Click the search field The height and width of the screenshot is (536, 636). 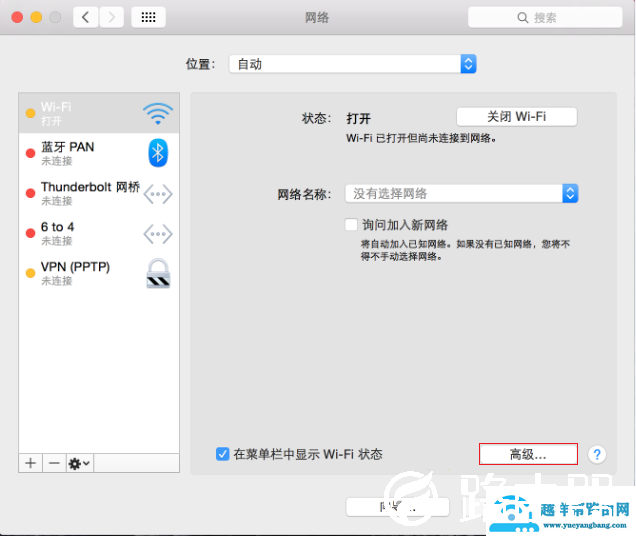(x=545, y=17)
